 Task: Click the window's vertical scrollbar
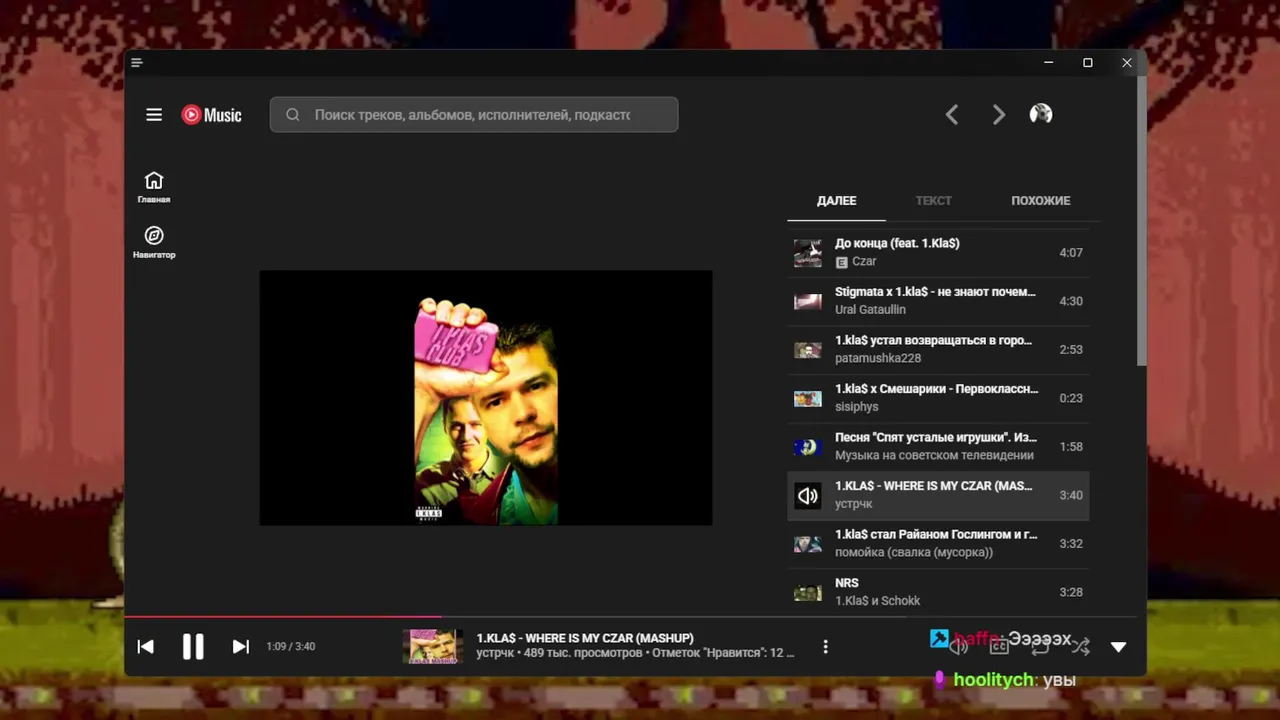point(1142,220)
